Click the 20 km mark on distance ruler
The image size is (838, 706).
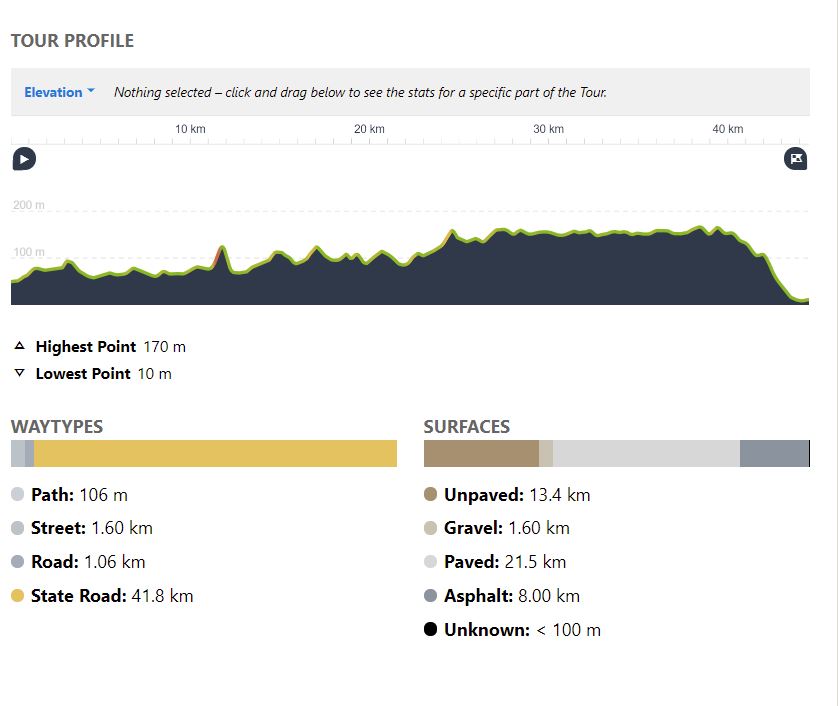pyautogui.click(x=369, y=130)
